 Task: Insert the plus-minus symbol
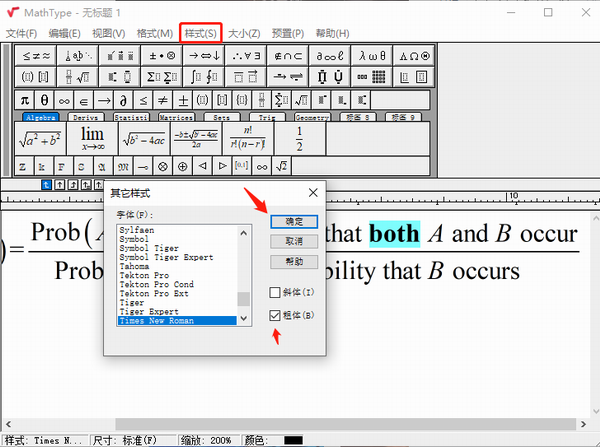coord(183,101)
